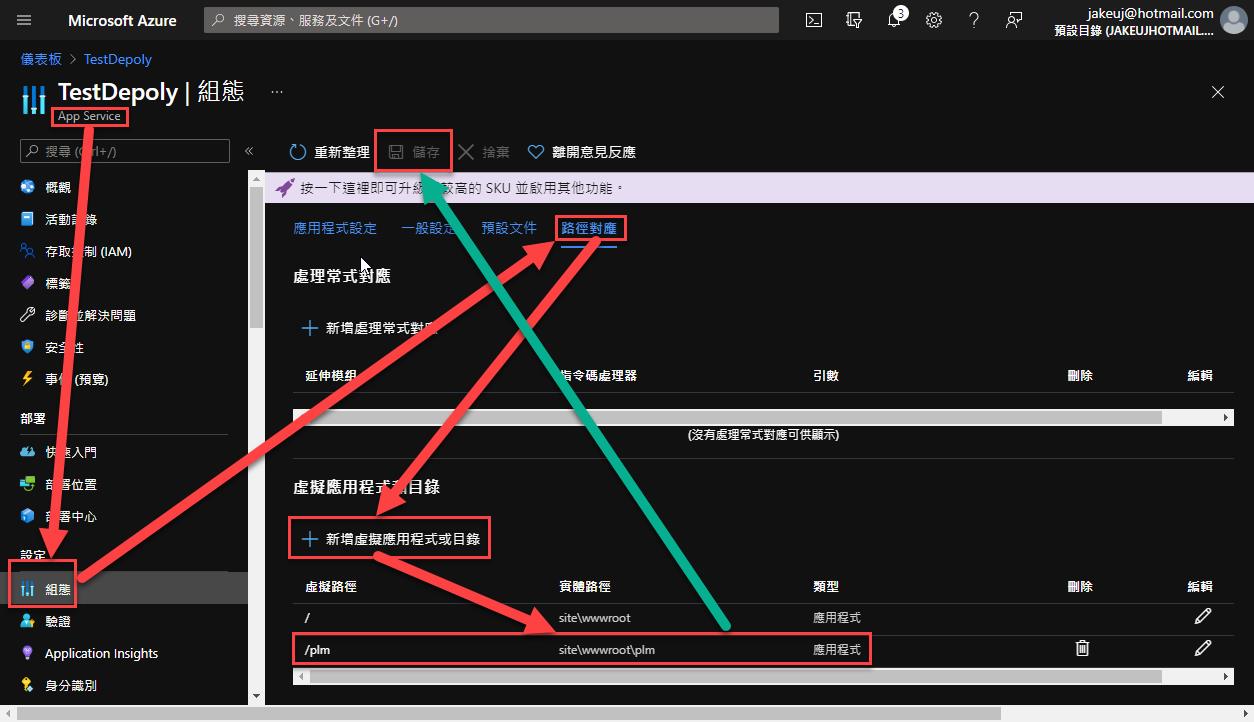1254x722 pixels.
Task: Open the directory and subscription filter icon
Action: [x=854, y=20]
